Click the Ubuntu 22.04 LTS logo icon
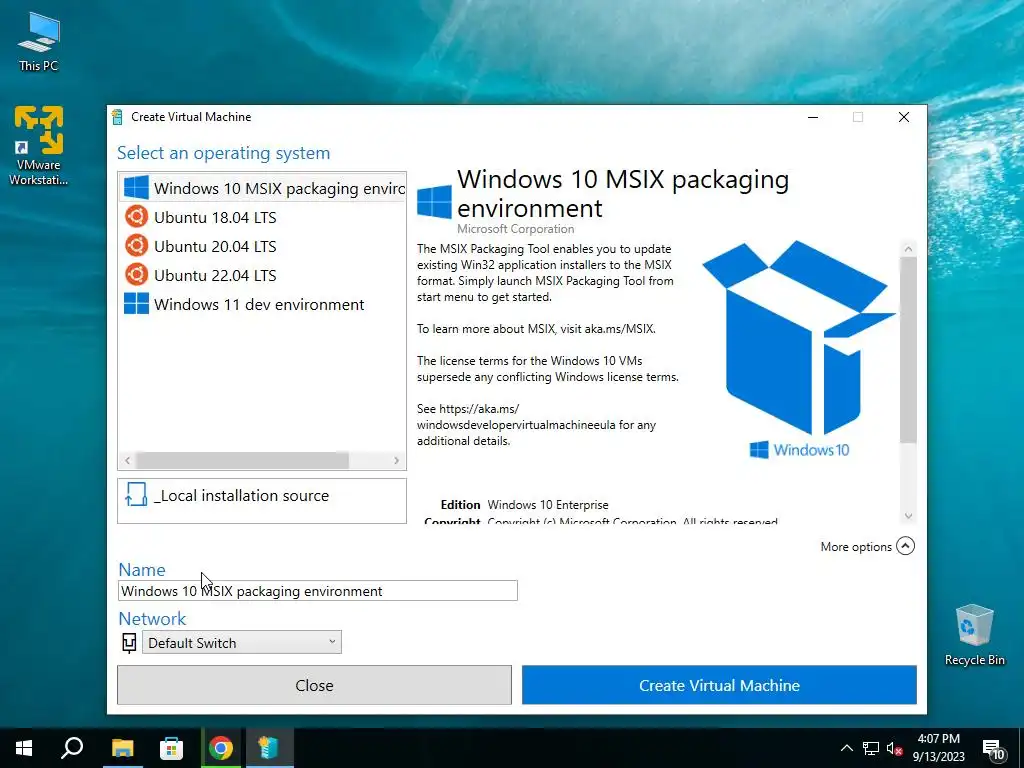The height and width of the screenshot is (768, 1024). point(136,274)
